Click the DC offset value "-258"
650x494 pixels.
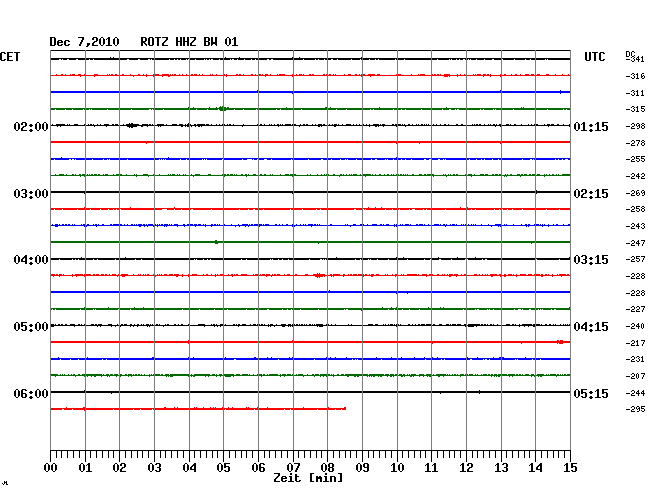(x=635, y=209)
